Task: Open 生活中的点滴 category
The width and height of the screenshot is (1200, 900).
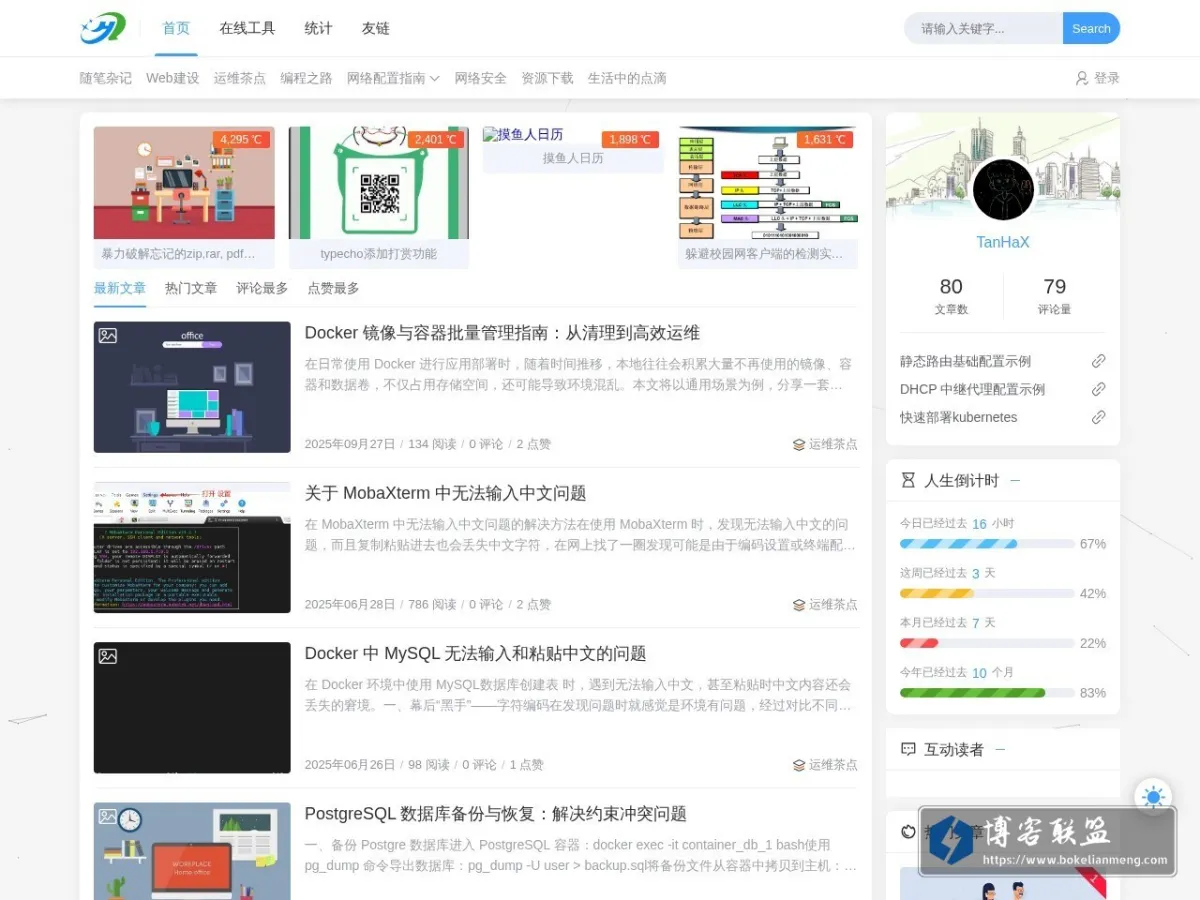Action: tap(627, 78)
